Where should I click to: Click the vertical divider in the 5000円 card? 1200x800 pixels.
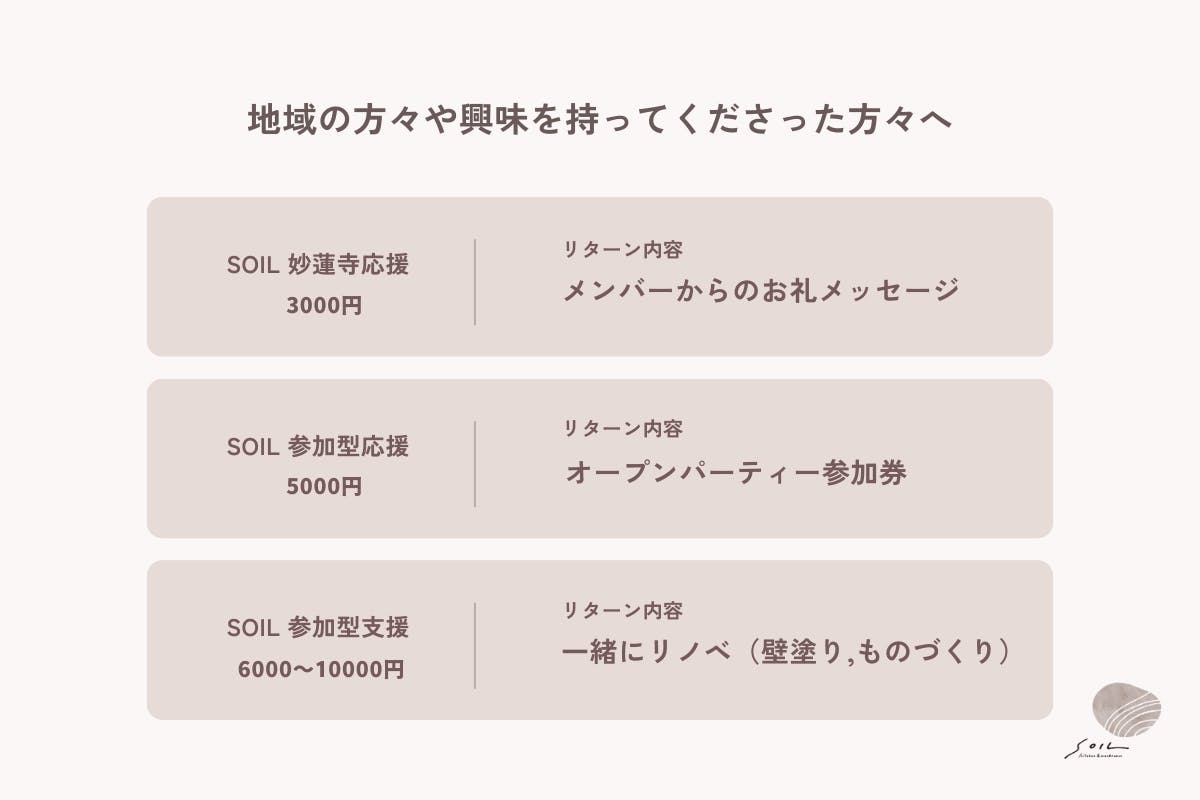pyautogui.click(x=475, y=463)
